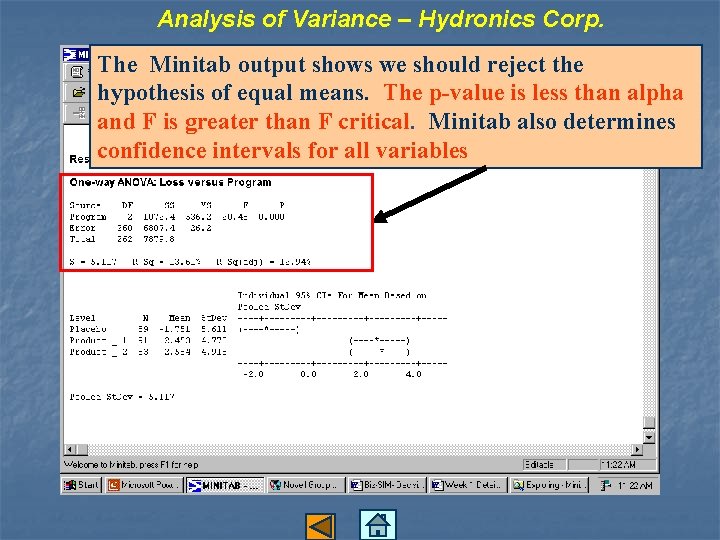Click the home slide navigation icon
The width and height of the screenshot is (720, 540).
377,525
